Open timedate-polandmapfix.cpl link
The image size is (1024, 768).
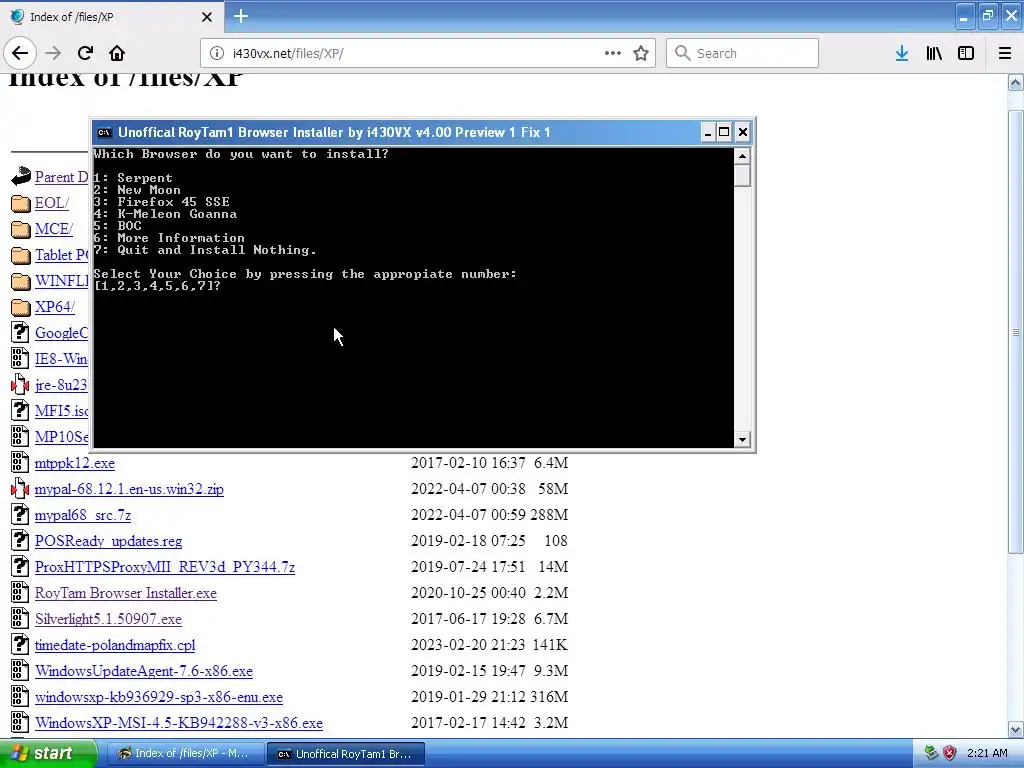click(115, 645)
